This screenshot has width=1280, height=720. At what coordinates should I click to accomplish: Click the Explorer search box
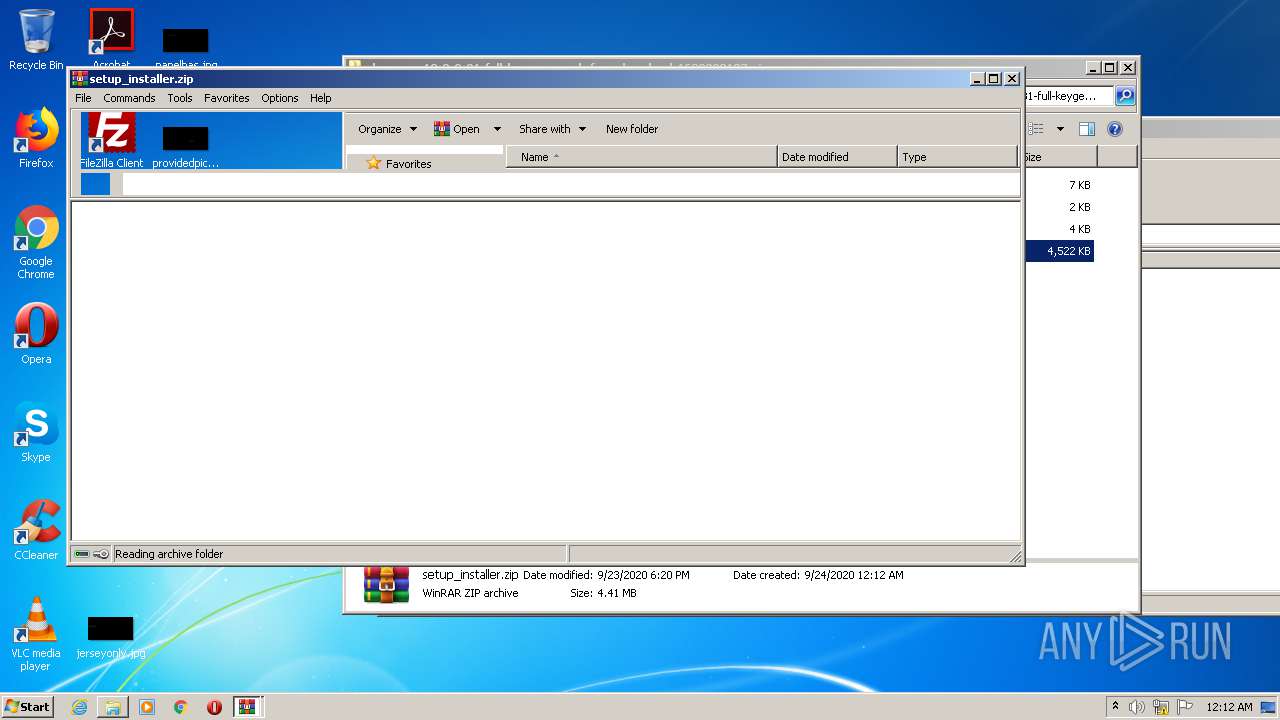pos(1068,96)
